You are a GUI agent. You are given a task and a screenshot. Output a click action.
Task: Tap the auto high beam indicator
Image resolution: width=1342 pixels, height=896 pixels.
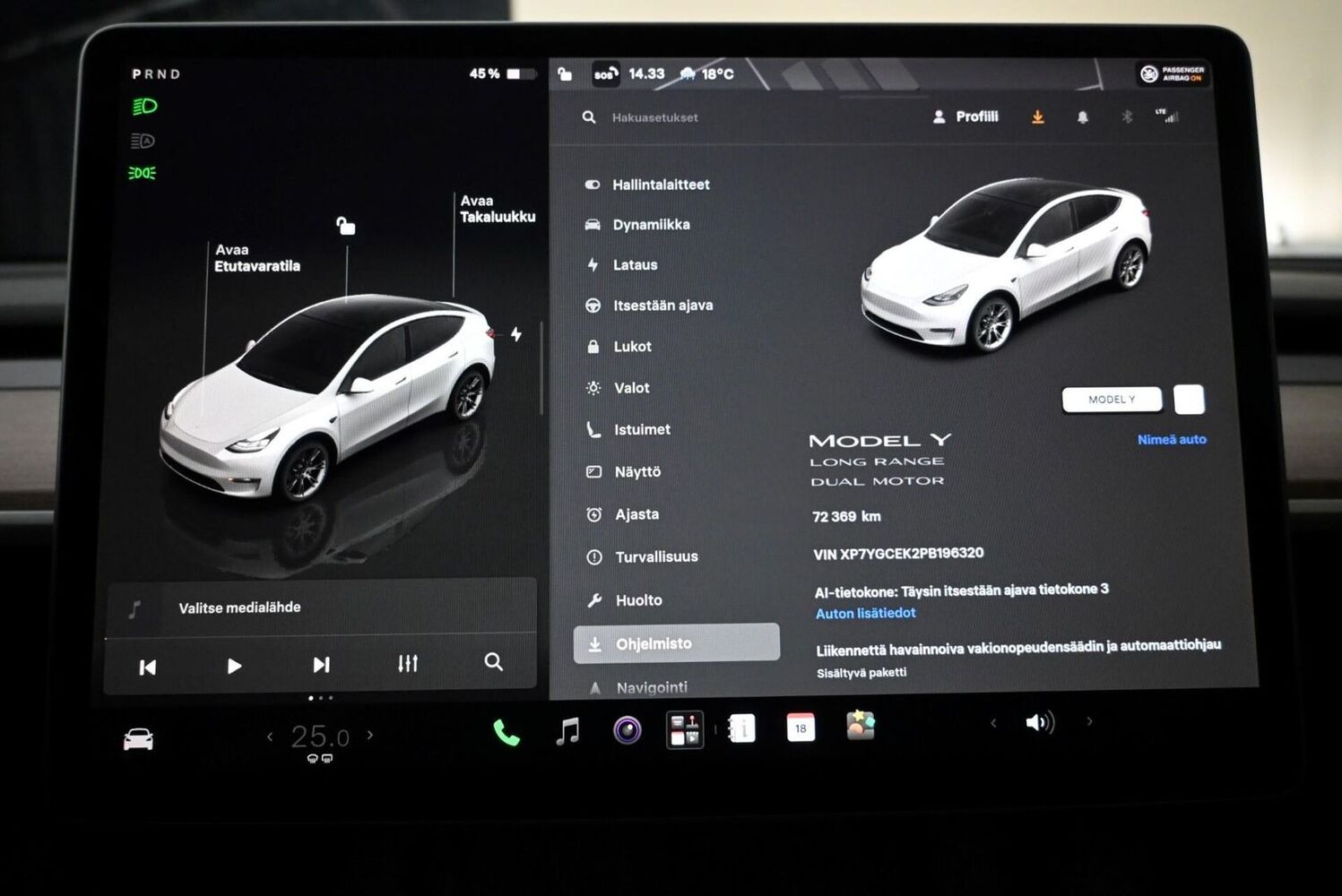[143, 141]
